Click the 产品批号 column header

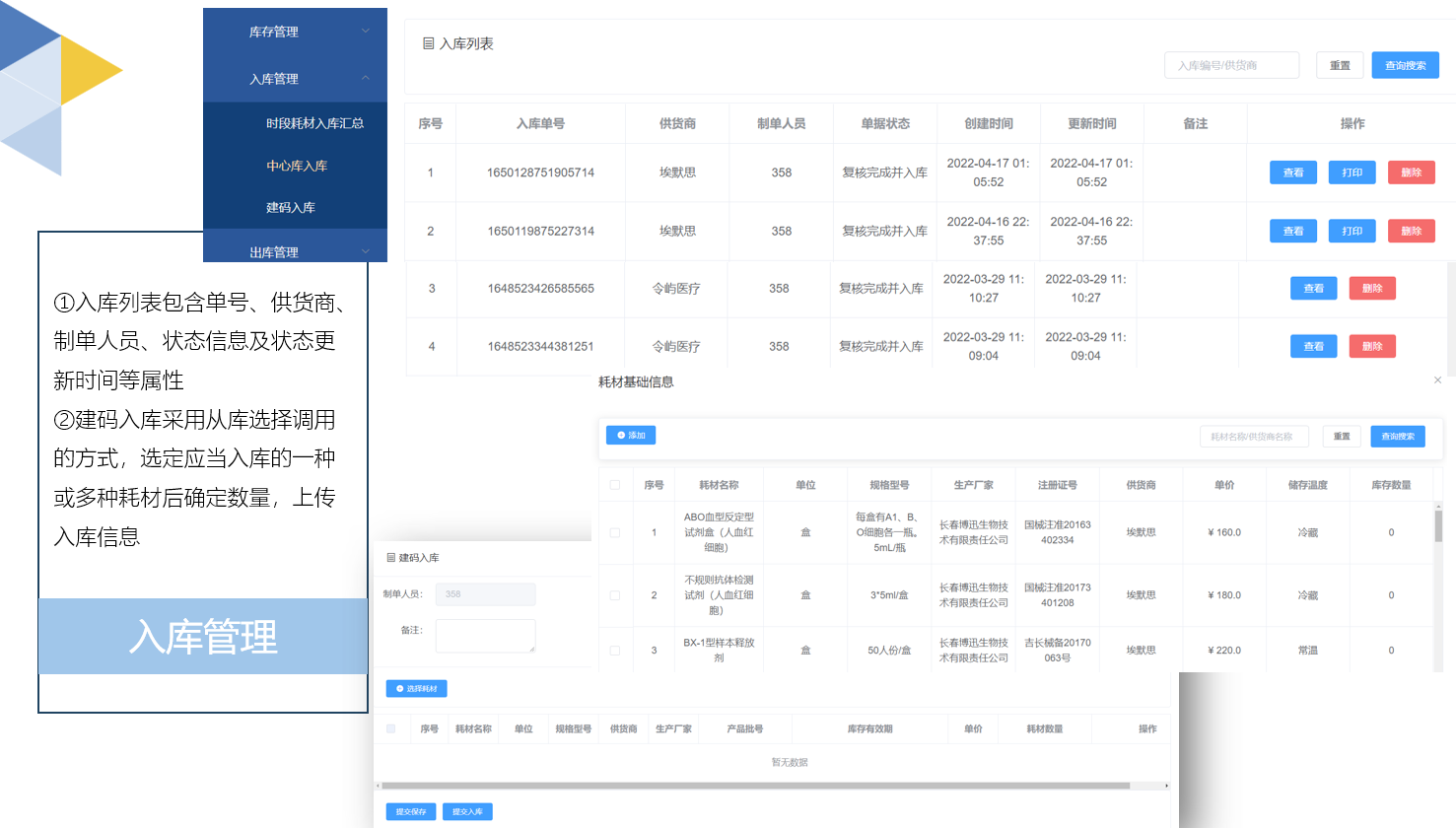point(745,729)
